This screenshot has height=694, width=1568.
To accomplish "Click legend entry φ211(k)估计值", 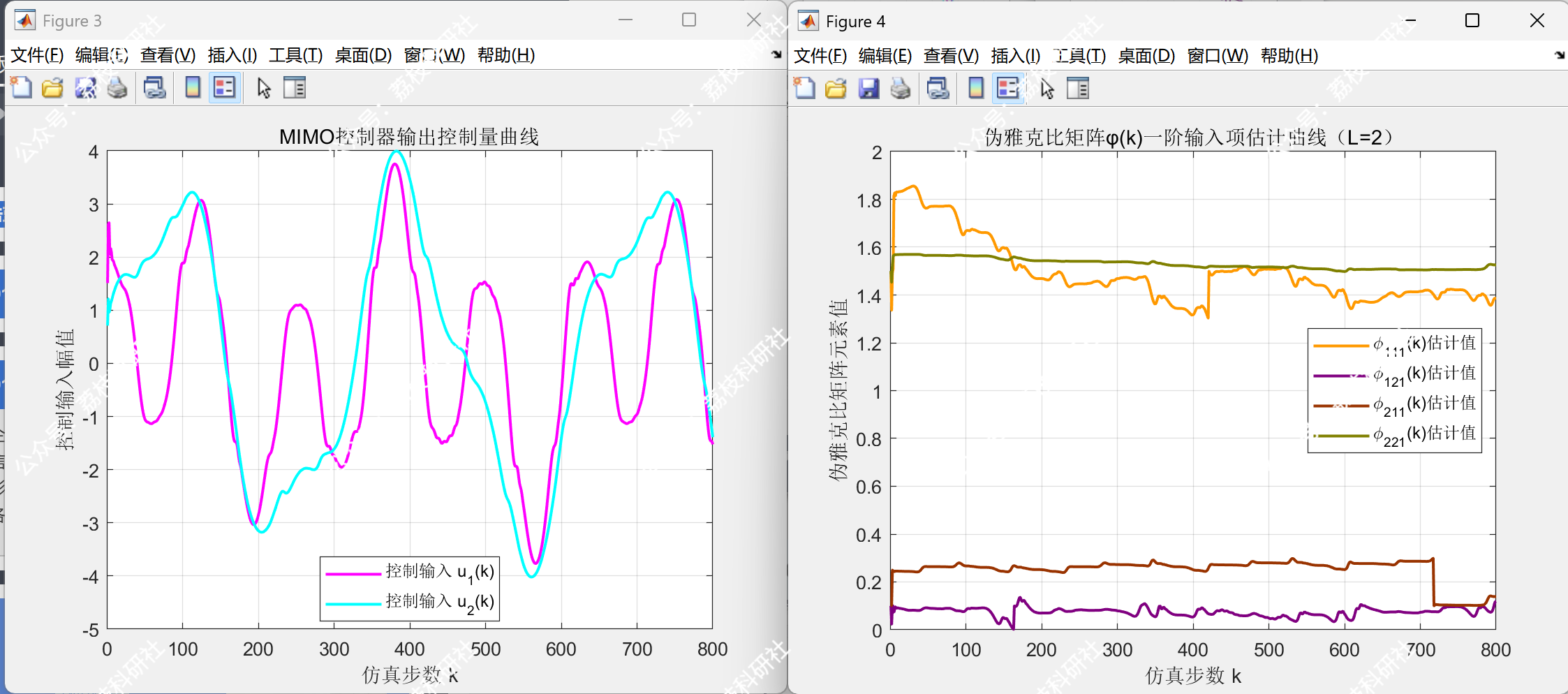I will pyautogui.click(x=1424, y=404).
